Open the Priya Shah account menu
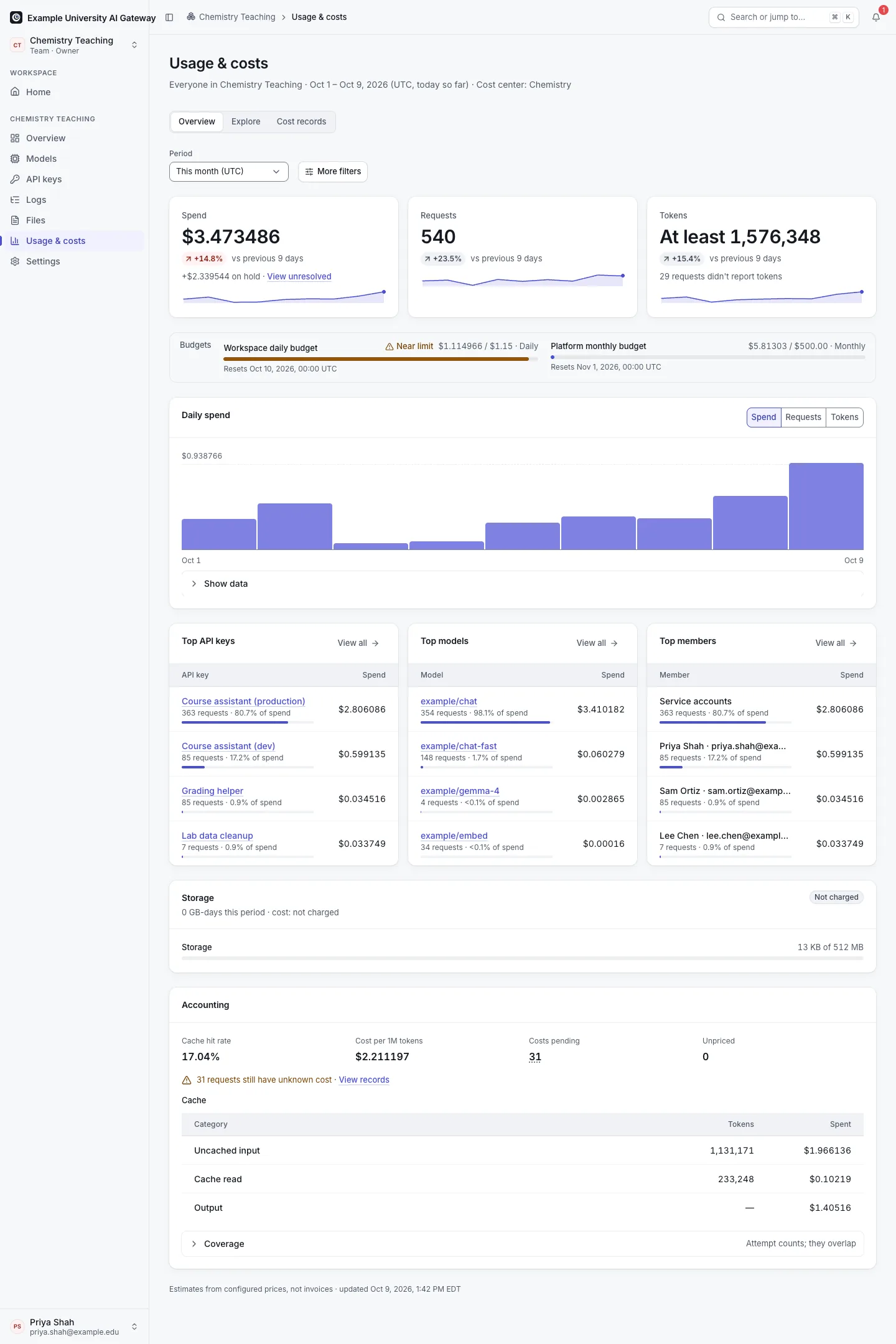This screenshot has height=1344, width=896. pyautogui.click(x=75, y=1327)
